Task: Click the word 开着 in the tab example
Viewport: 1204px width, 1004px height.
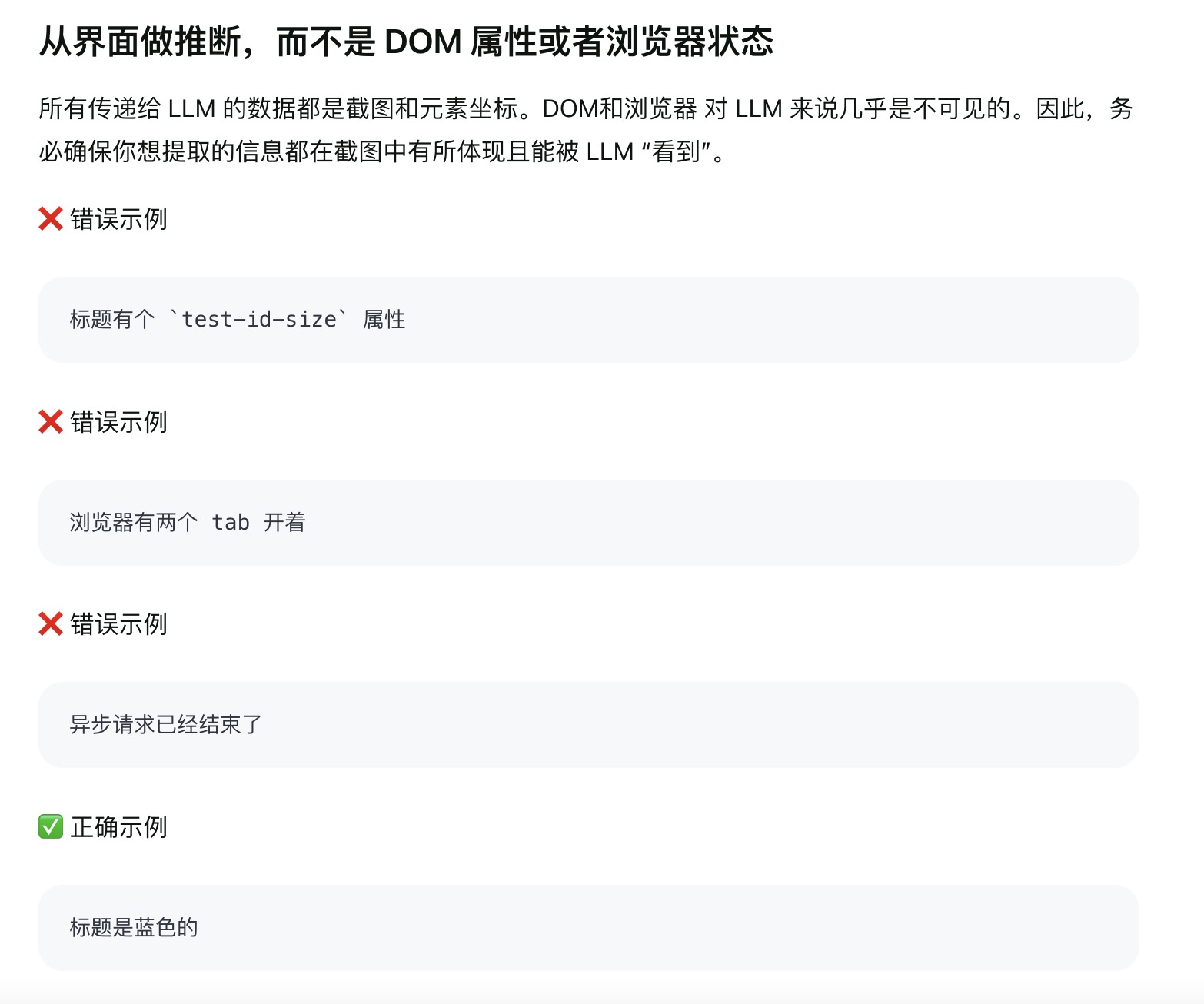Action: click(284, 523)
